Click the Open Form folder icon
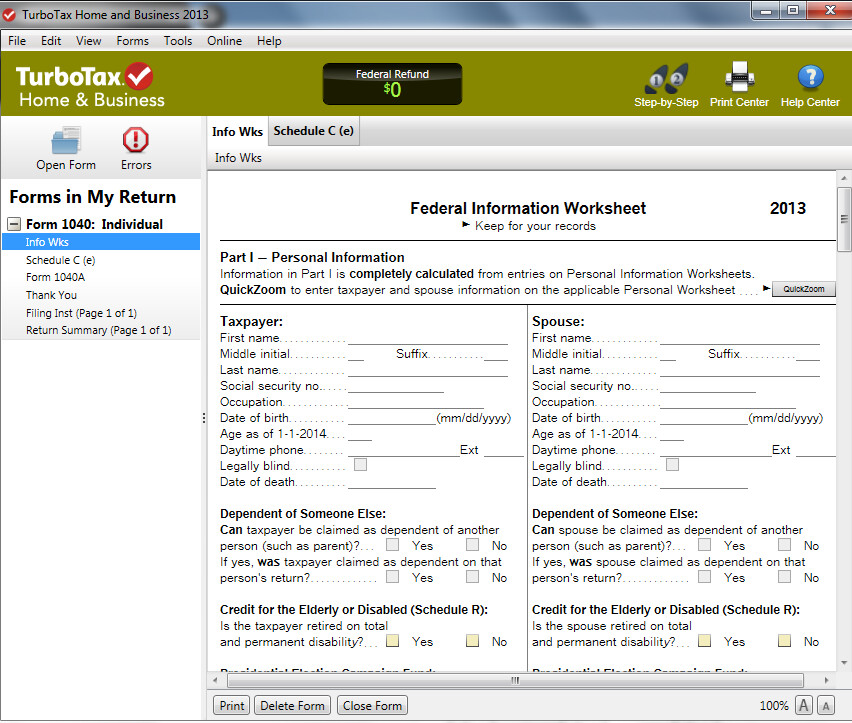Image resolution: width=852 pixels, height=723 pixels. pyautogui.click(x=66, y=140)
